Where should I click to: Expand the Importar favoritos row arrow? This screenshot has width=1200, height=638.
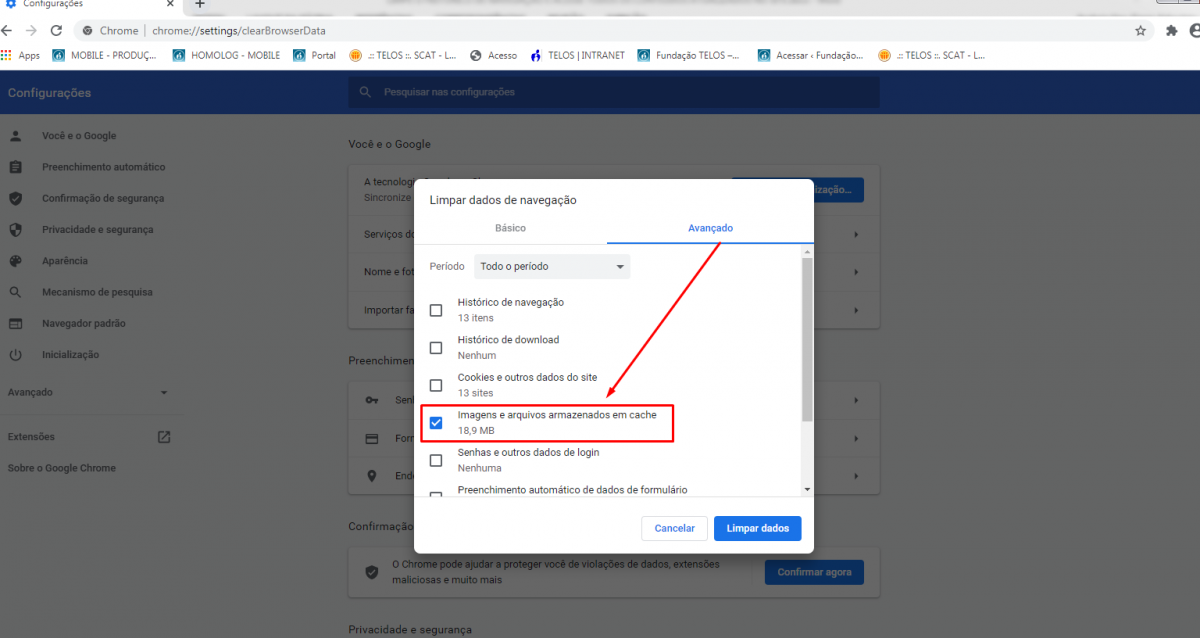pyautogui.click(x=857, y=310)
